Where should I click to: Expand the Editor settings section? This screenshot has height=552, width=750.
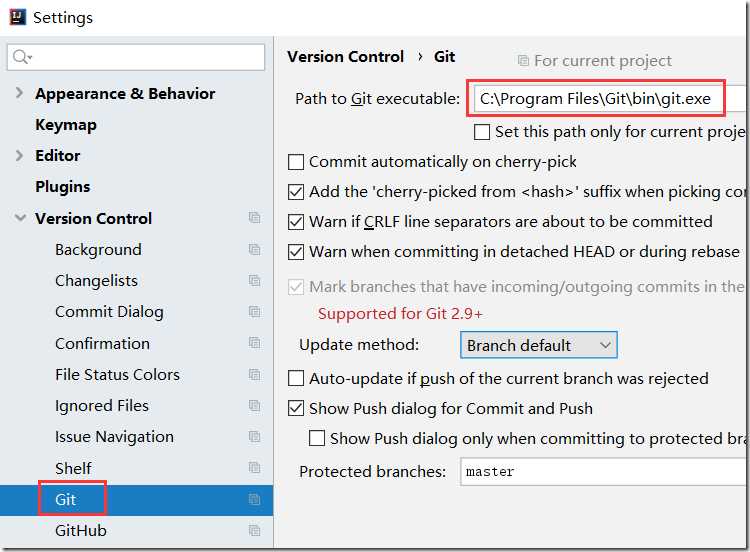(x=20, y=156)
